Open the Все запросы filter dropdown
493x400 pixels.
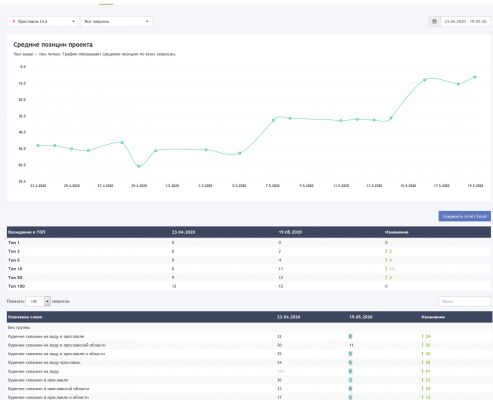click(117, 21)
